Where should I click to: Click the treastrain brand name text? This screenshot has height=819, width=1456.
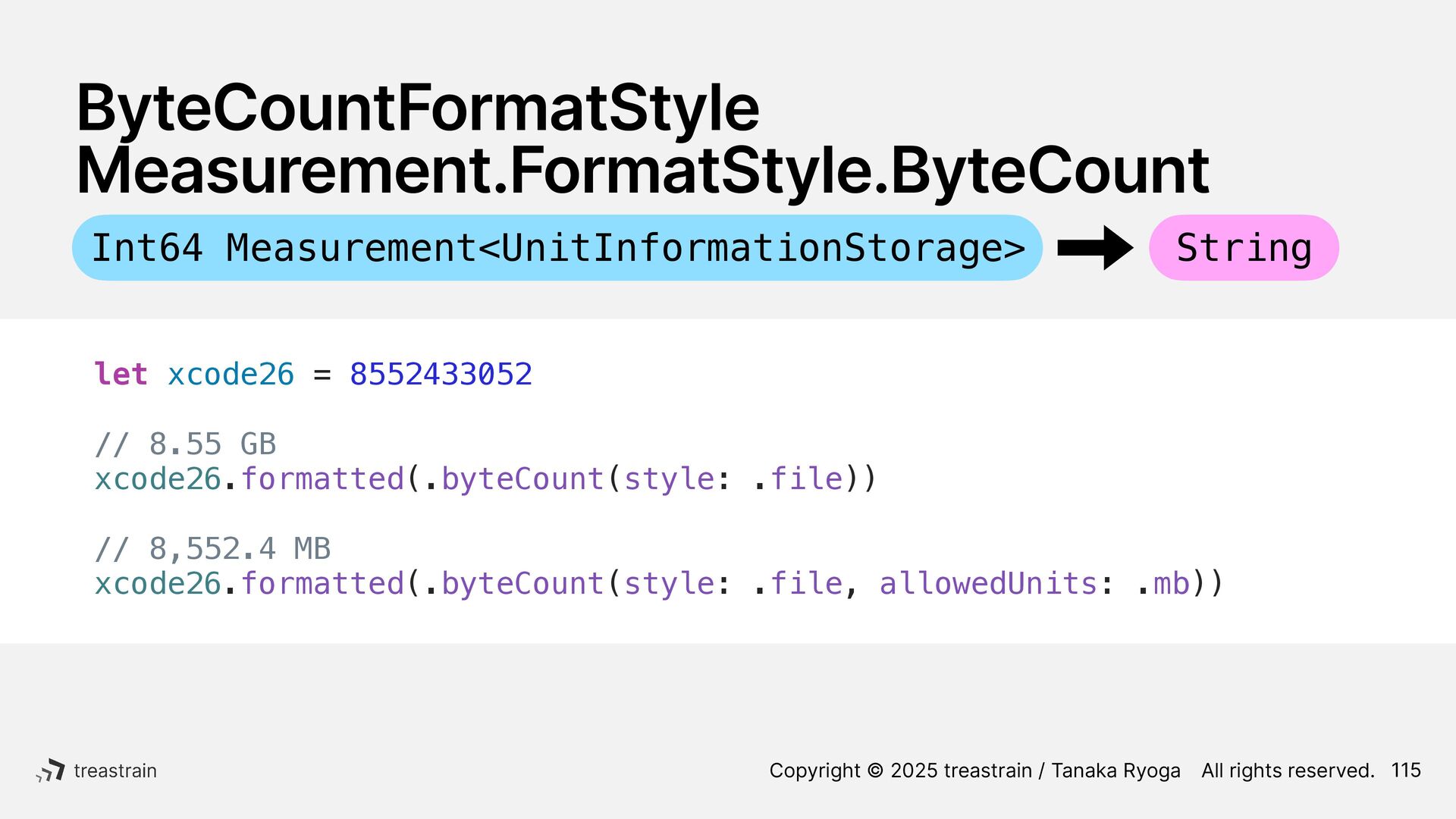[x=115, y=770]
